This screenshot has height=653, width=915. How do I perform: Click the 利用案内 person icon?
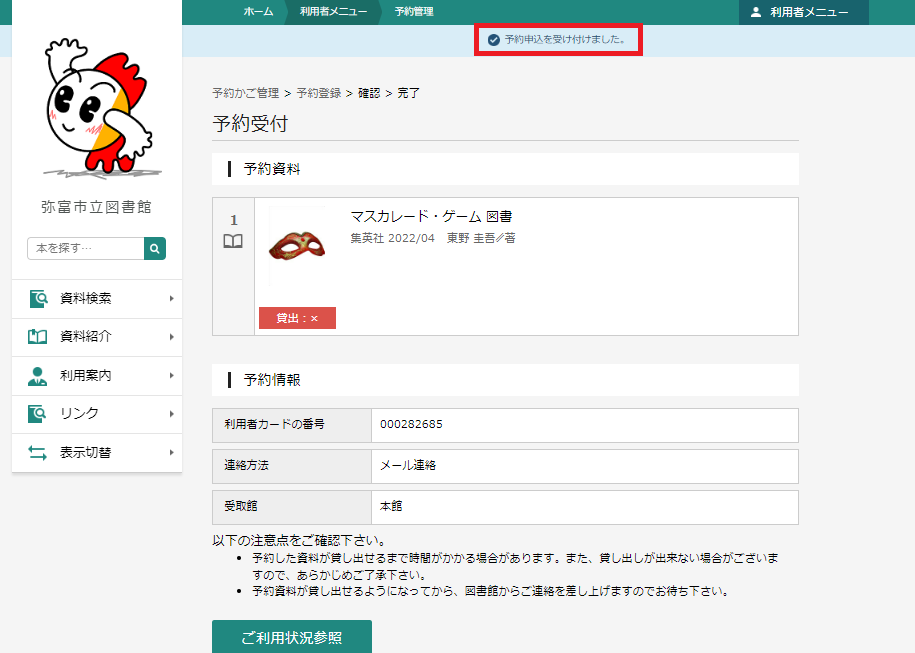pos(38,376)
